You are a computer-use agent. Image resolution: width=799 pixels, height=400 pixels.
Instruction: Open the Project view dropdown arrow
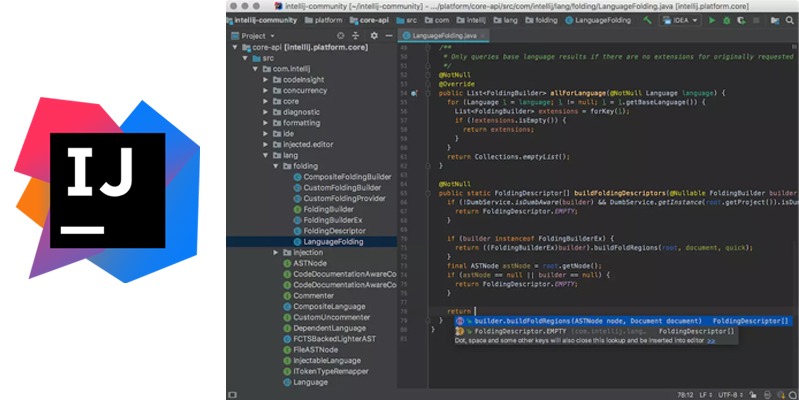pos(273,36)
